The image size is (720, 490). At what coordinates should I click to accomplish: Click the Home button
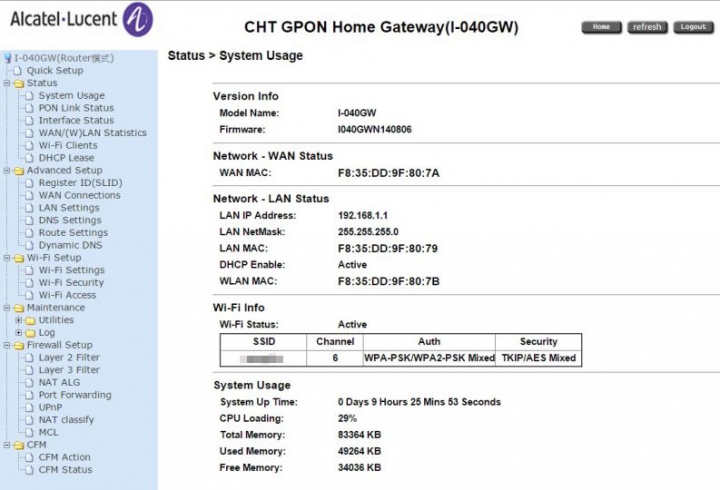(601, 27)
